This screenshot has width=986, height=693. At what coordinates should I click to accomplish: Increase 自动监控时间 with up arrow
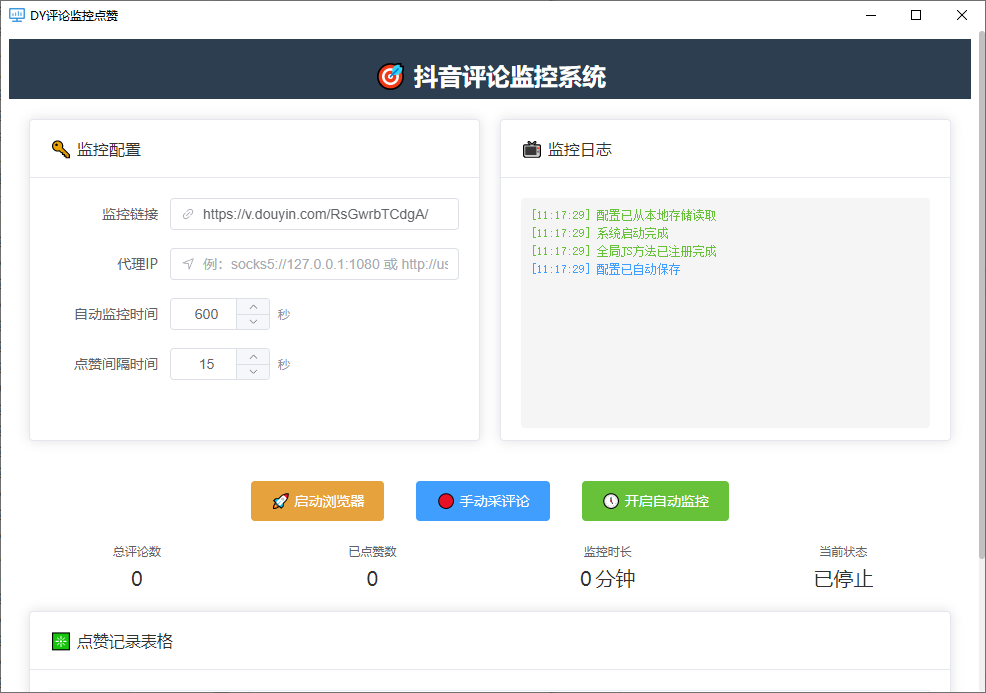253,307
